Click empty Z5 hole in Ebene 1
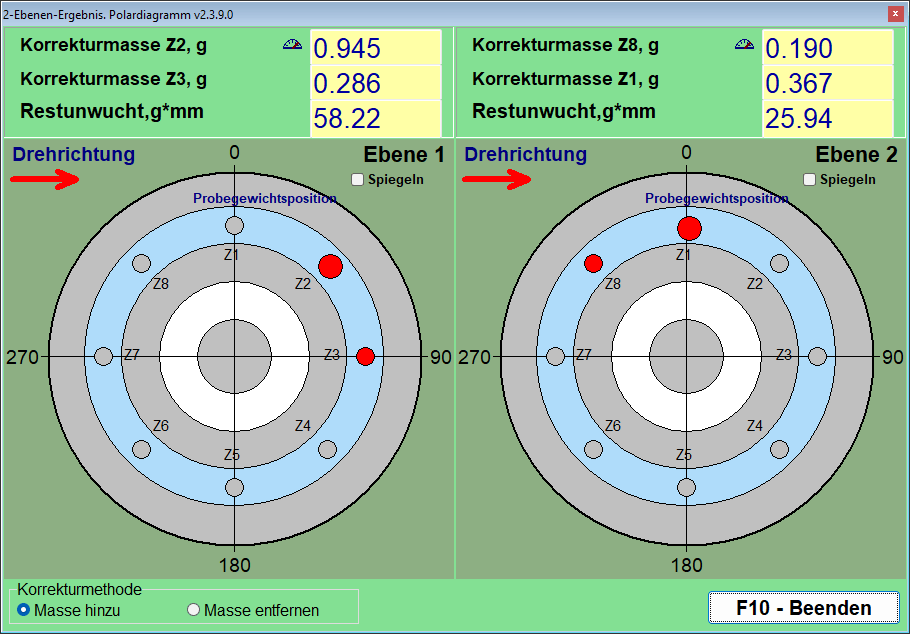This screenshot has width=910, height=634. [x=234, y=487]
